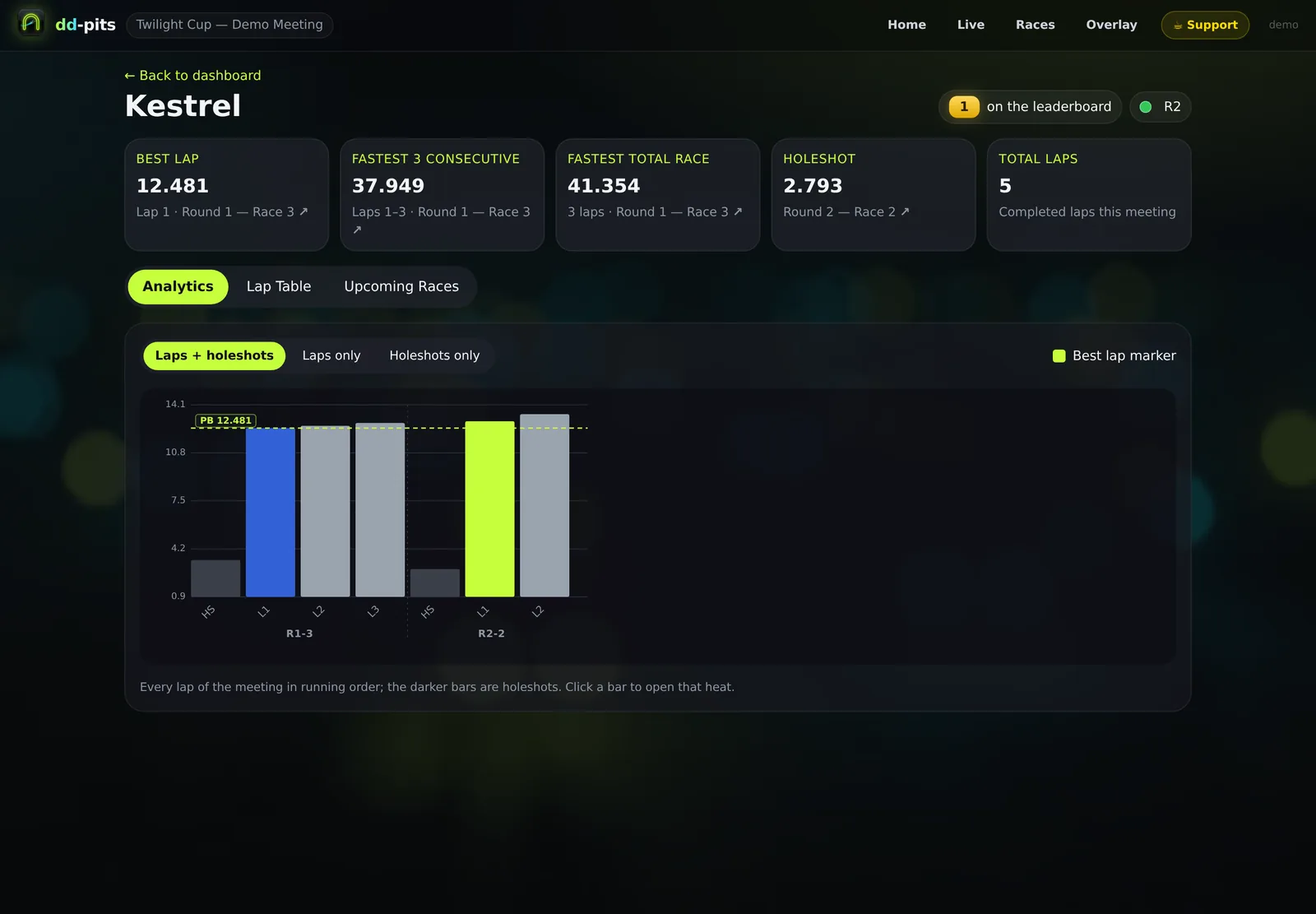
Task: Click Back to dashboard link
Action: [192, 76]
